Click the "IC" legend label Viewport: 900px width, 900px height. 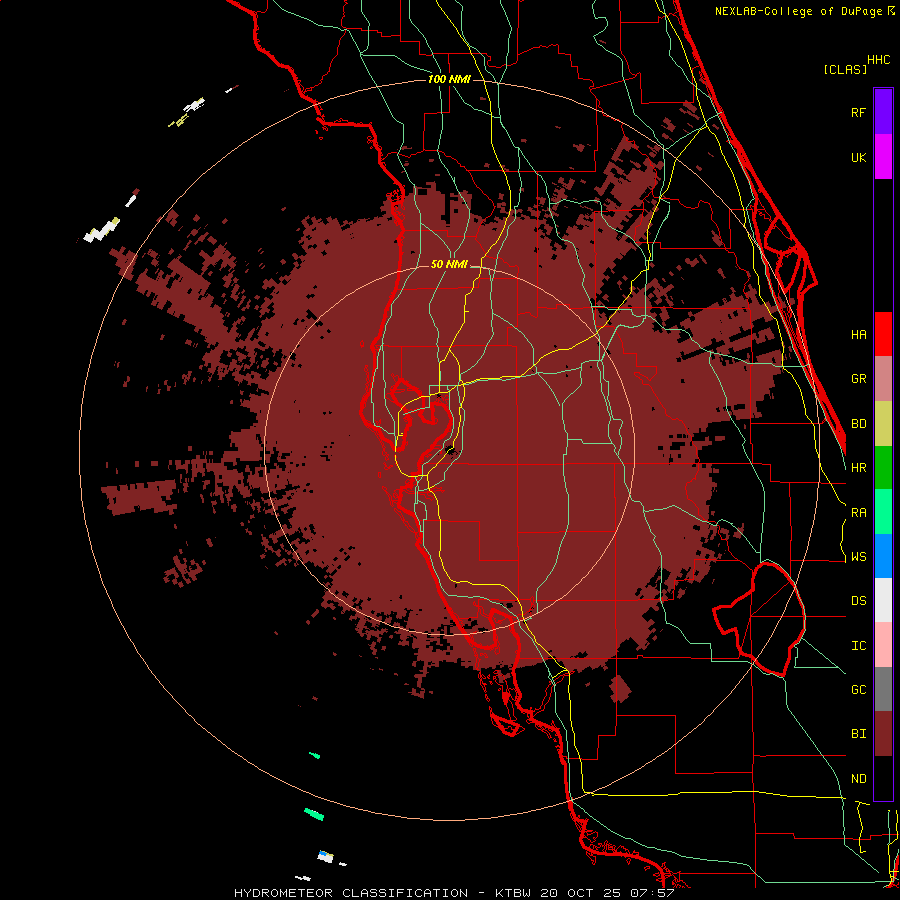858,646
